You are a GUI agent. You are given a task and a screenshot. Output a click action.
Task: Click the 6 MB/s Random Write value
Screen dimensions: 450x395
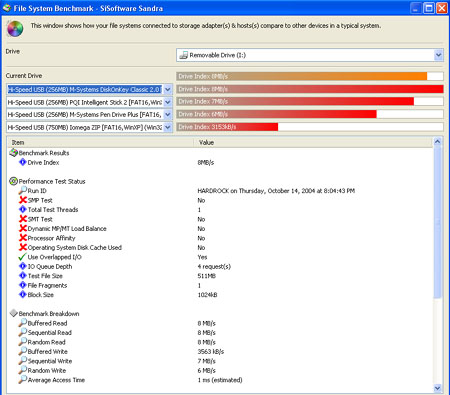207,370
